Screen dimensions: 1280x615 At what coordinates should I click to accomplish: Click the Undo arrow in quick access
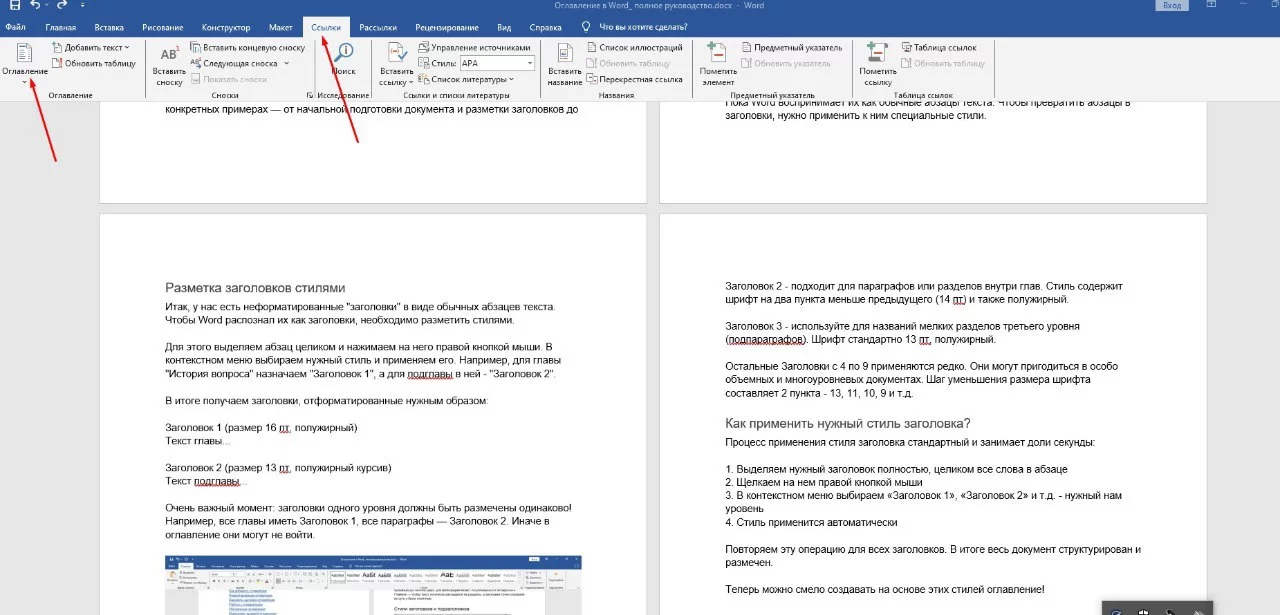click(36, 6)
